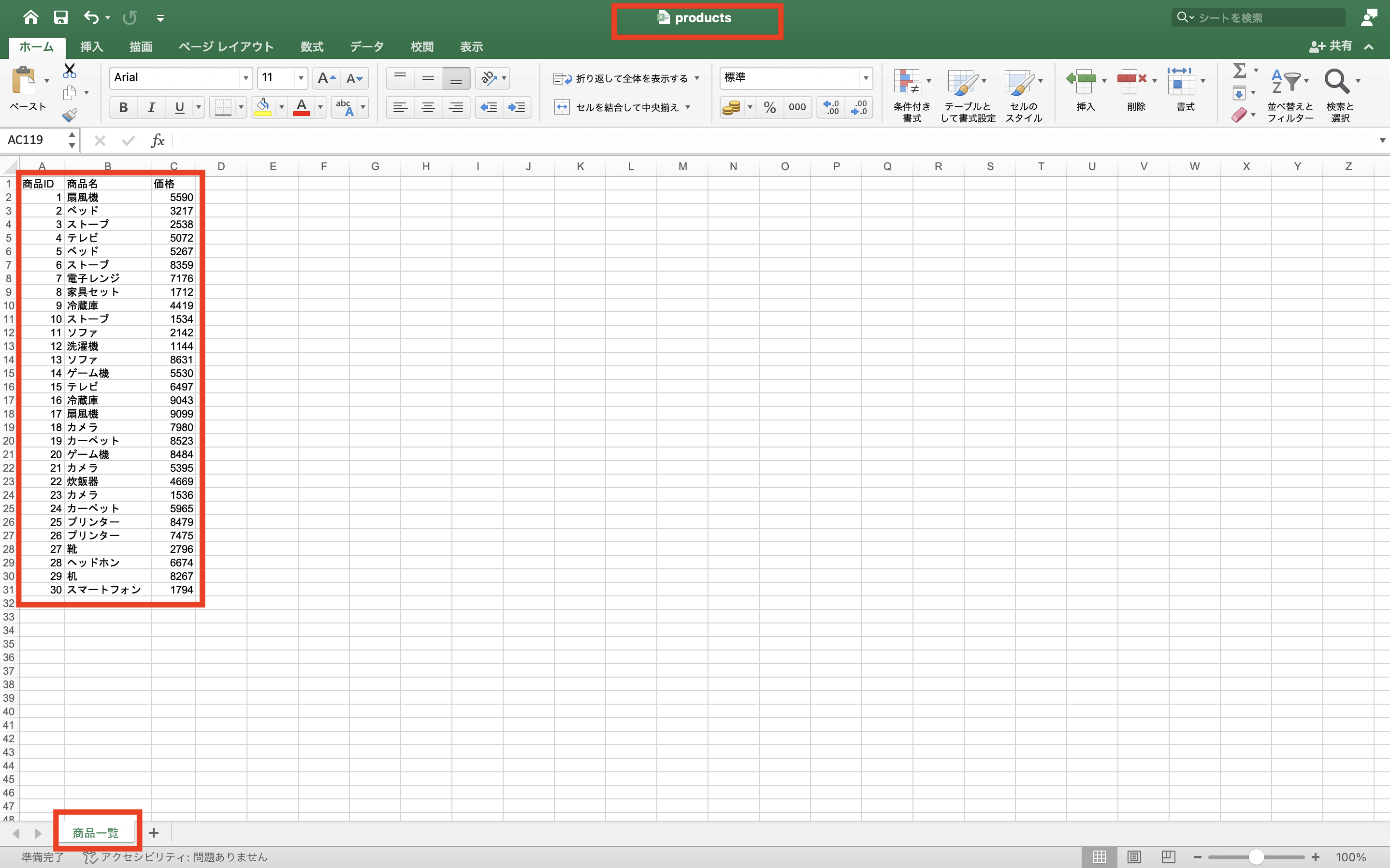The height and width of the screenshot is (868, 1390).
Task: Open セルのスタイル gallery
Action: [x=1024, y=95]
